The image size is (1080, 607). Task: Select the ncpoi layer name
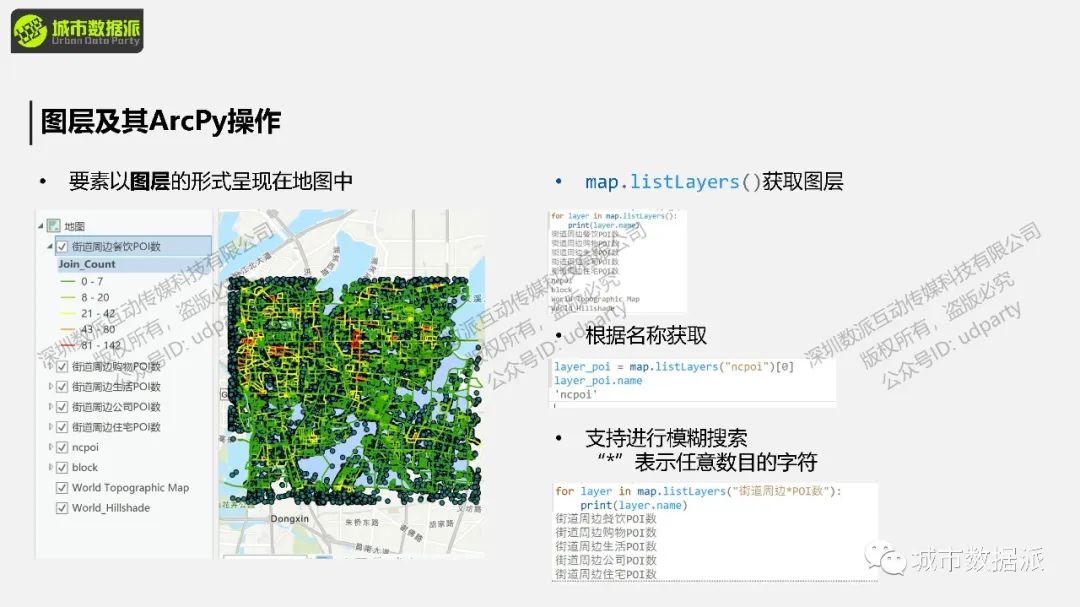tap(85, 447)
